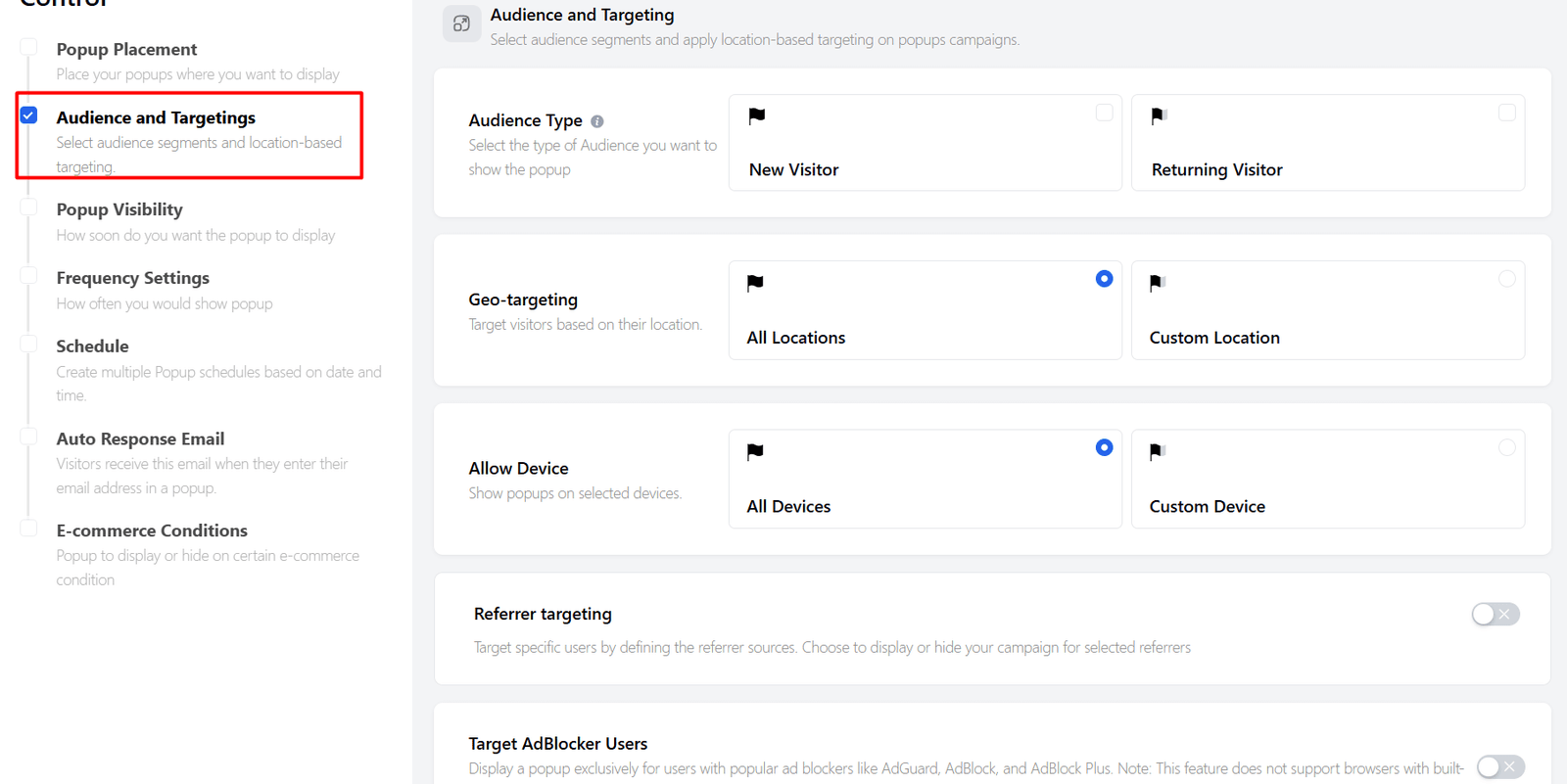The image size is (1567, 784).
Task: Click the flag icon on All Locations card
Action: click(x=755, y=284)
